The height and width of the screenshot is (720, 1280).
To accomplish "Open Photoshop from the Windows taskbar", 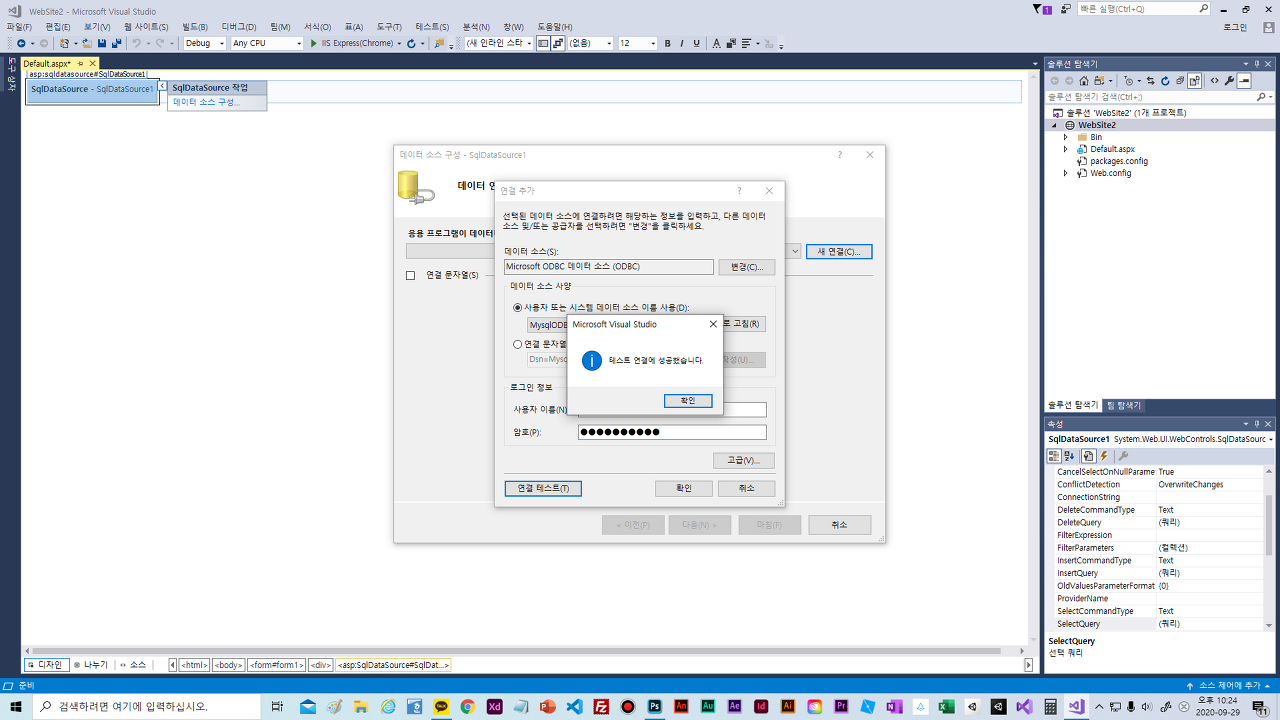I will pyautogui.click(x=655, y=706).
